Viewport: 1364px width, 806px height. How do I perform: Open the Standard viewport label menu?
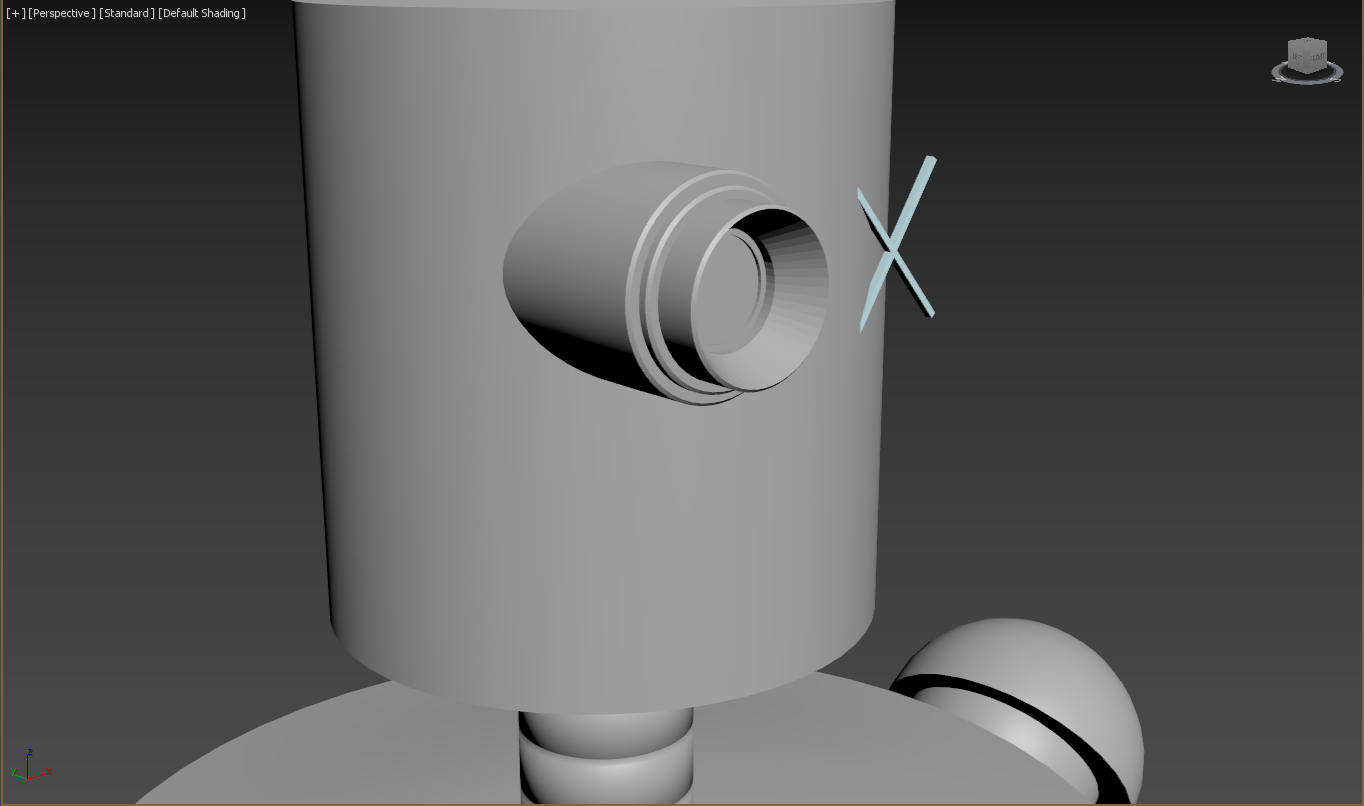click(127, 13)
